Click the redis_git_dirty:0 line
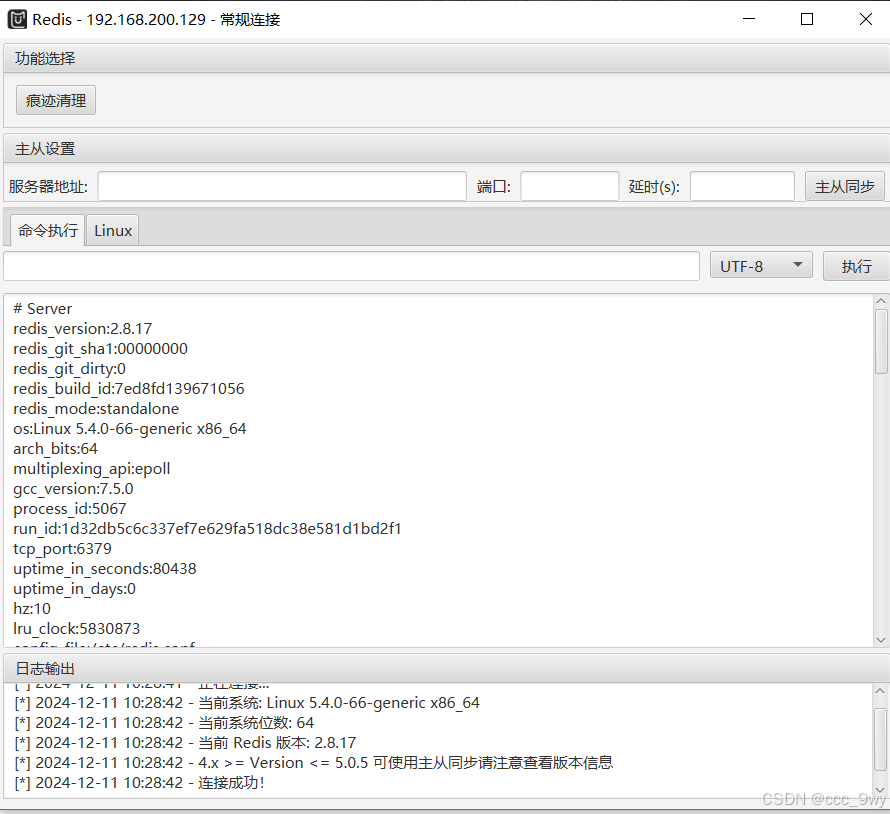890x814 pixels. point(69,369)
